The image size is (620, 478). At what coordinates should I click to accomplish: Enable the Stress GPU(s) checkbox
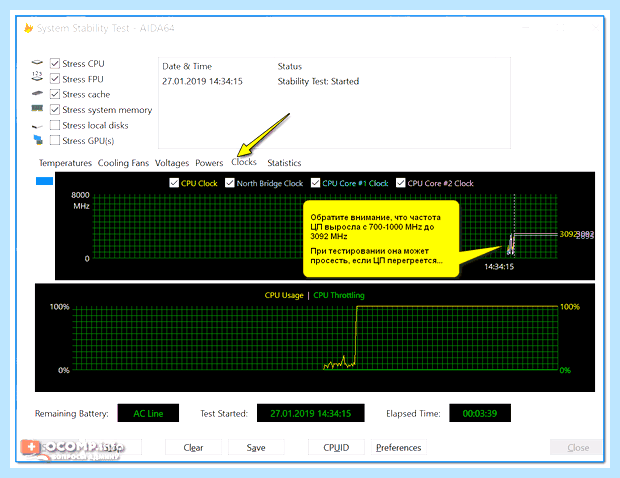click(x=55, y=140)
